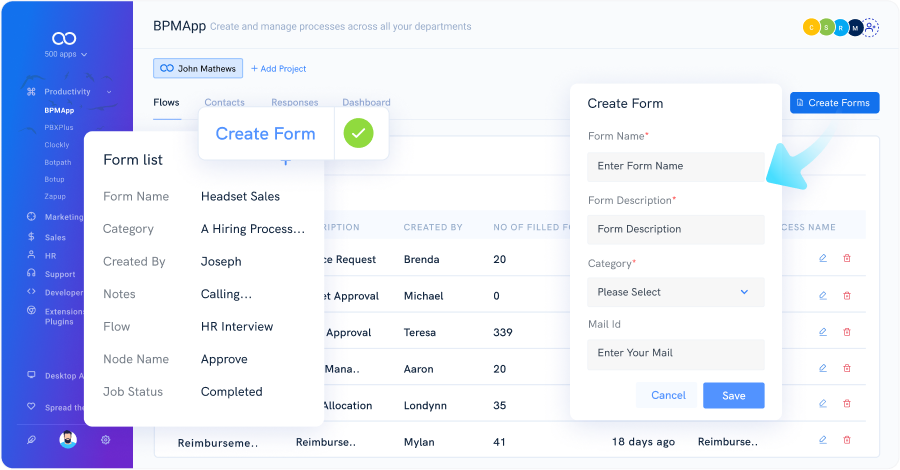Delete the form created by Michael
Viewport: 900px width, 470px height.
tap(847, 296)
